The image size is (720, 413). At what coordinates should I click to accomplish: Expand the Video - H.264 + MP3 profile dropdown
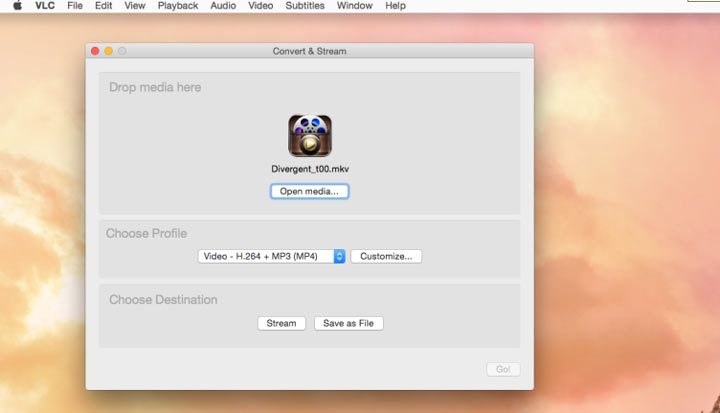tap(271, 256)
